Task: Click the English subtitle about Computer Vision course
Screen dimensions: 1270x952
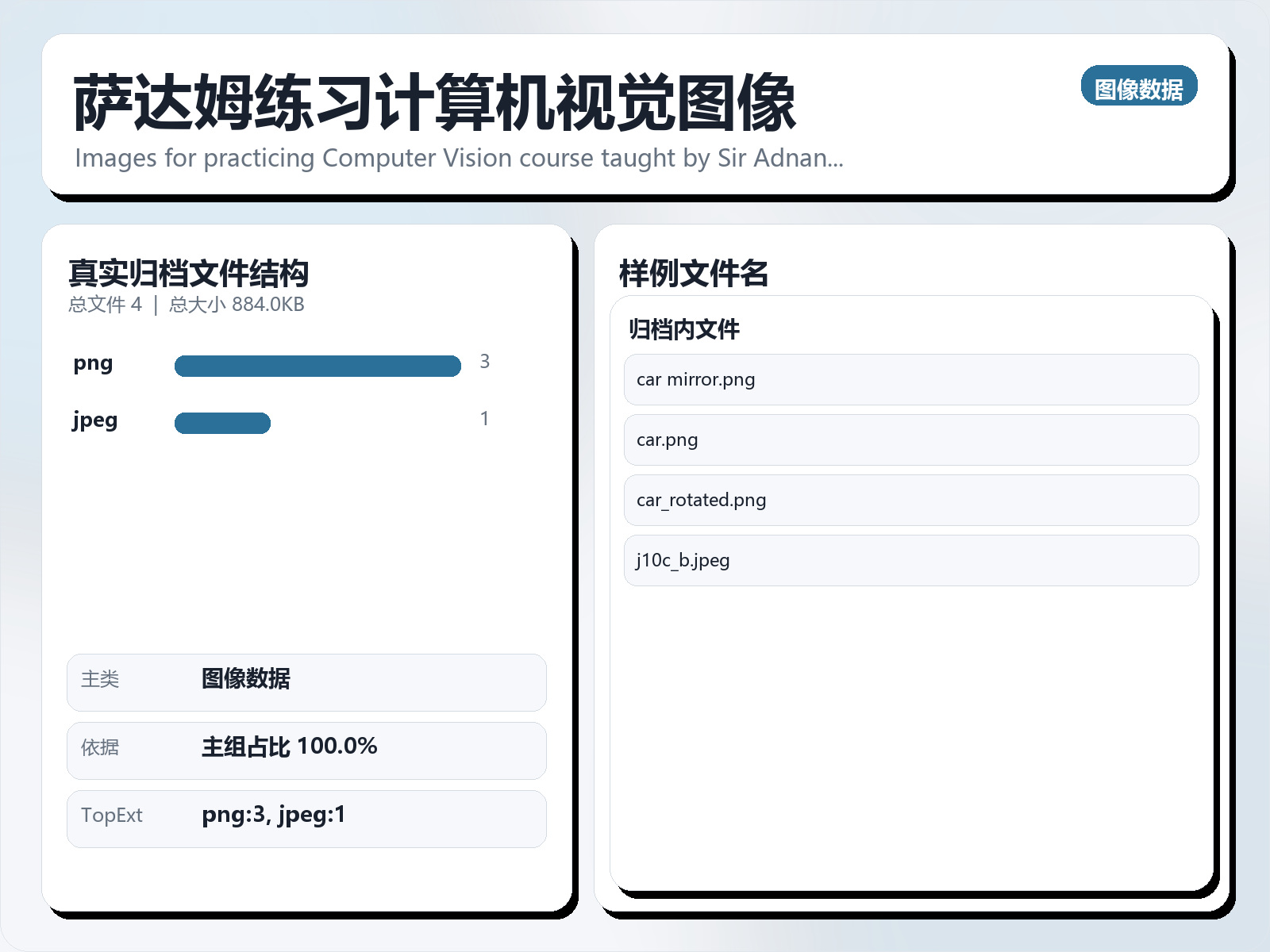Action: point(459,158)
